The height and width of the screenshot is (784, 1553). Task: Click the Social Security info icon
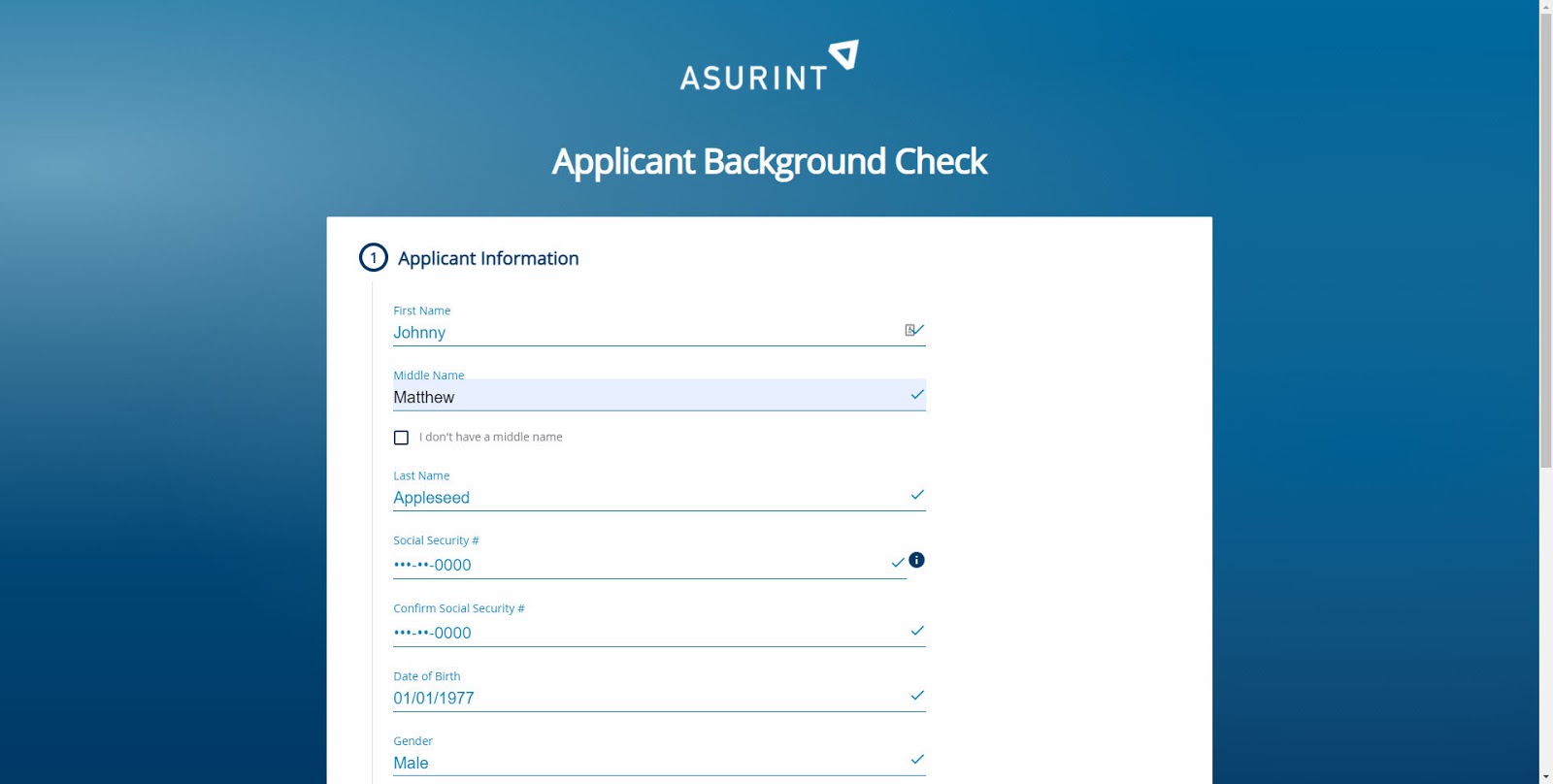point(916,560)
